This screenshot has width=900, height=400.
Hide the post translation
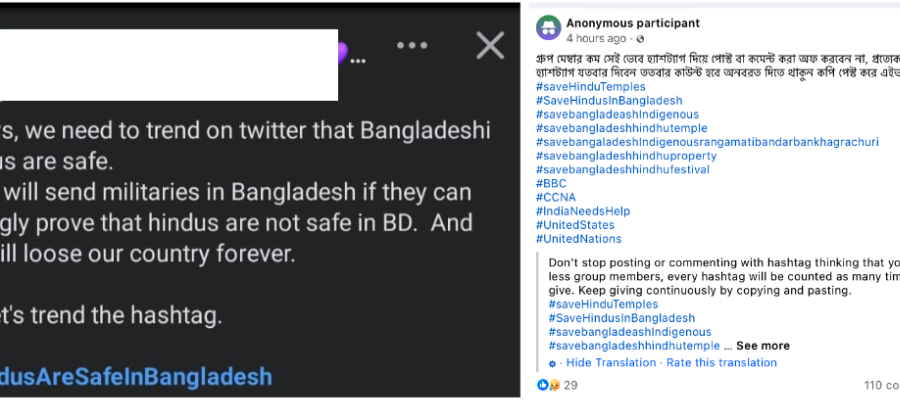pos(611,363)
